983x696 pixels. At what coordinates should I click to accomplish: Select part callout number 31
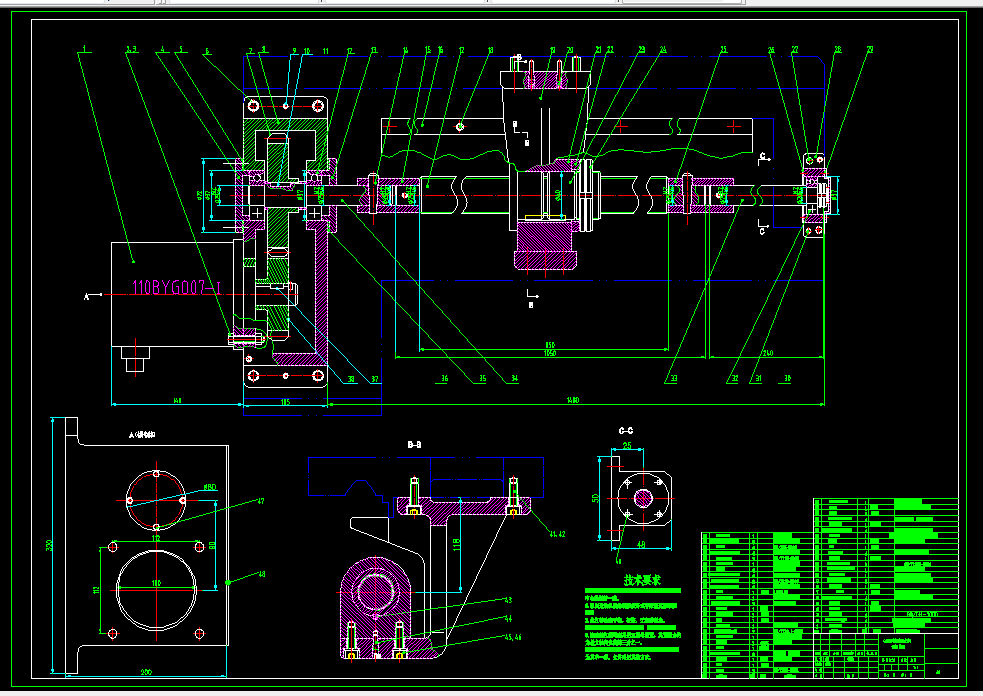[x=759, y=379]
